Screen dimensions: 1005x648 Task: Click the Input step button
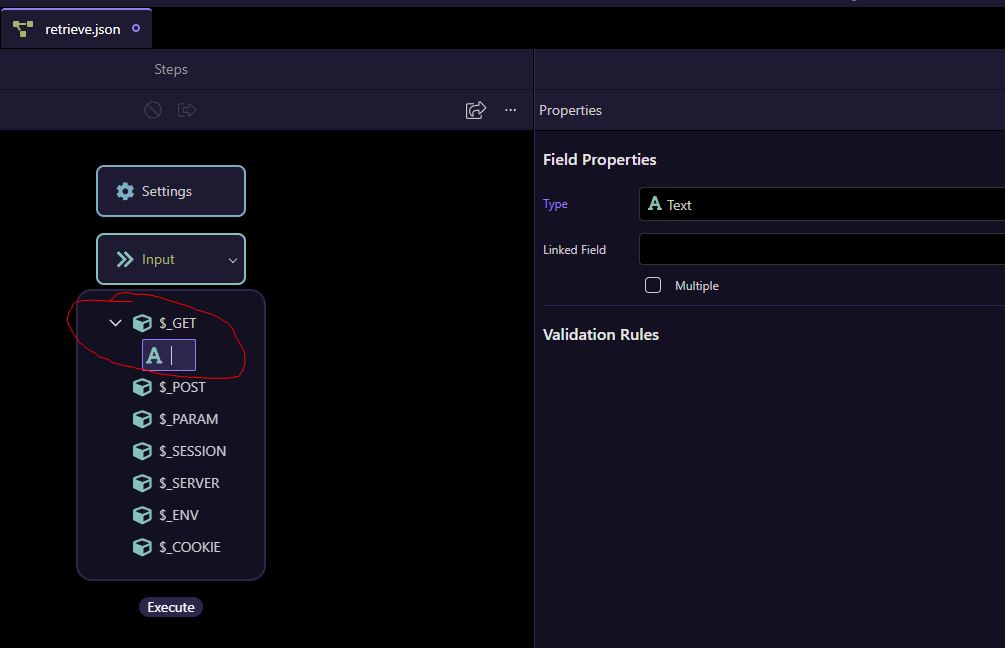[170, 259]
